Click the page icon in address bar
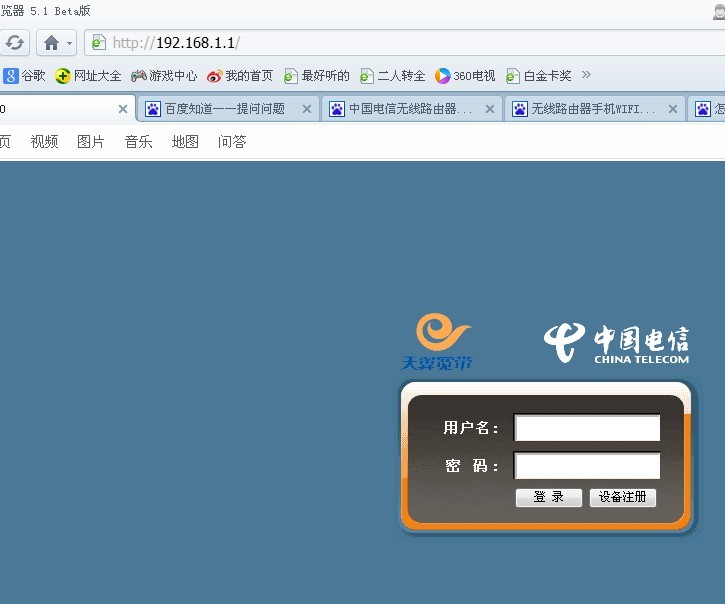 [98, 43]
